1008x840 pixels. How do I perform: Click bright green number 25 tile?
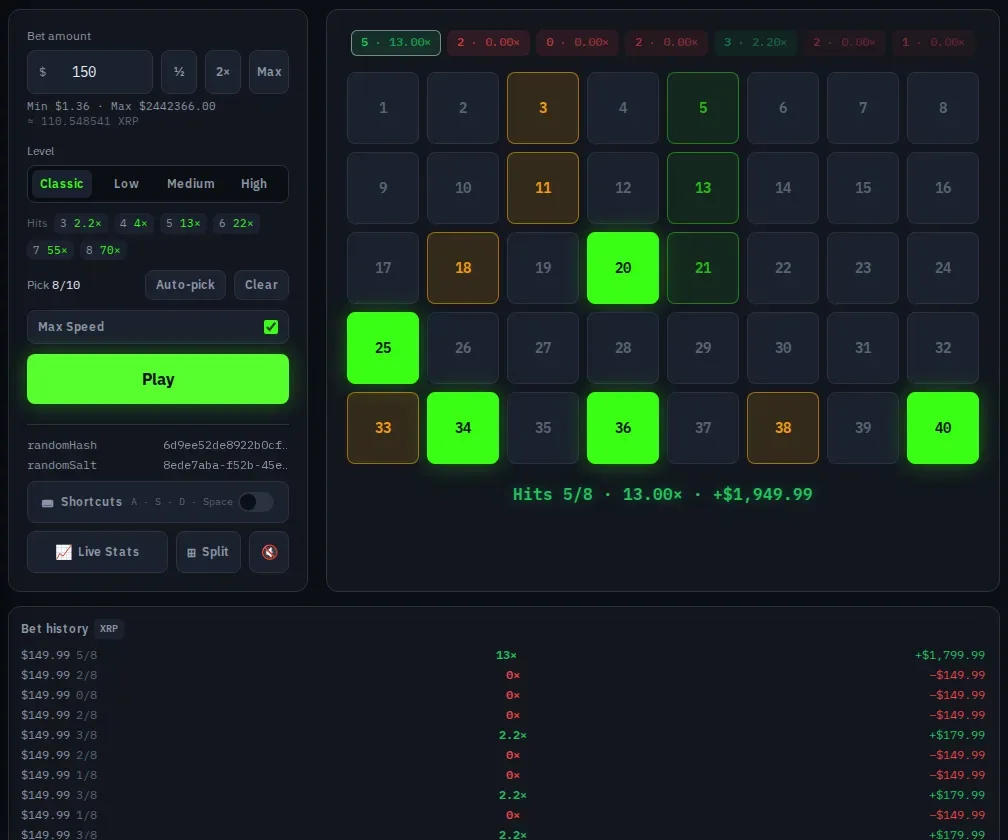pos(382,348)
